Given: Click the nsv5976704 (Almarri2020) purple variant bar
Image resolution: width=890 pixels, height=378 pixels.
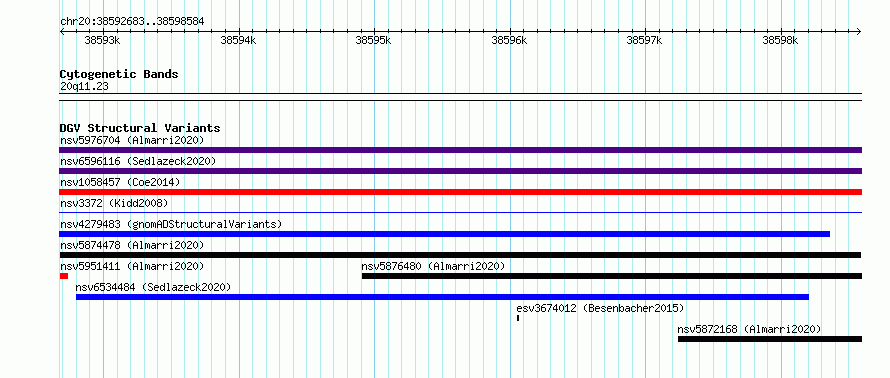Looking at the screenshot, I should click(x=460, y=150).
